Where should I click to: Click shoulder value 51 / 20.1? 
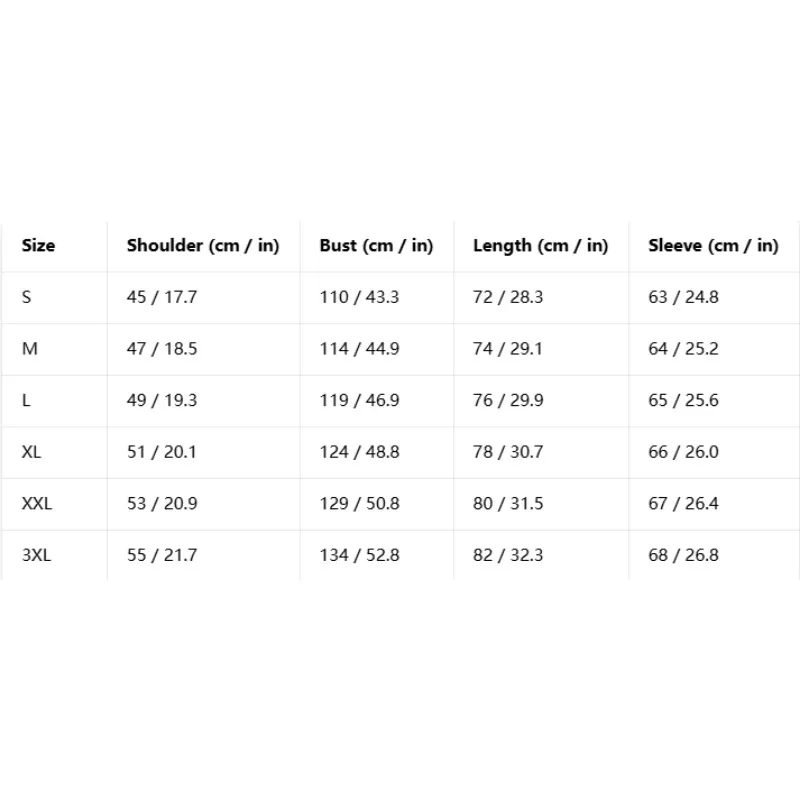[162, 452]
